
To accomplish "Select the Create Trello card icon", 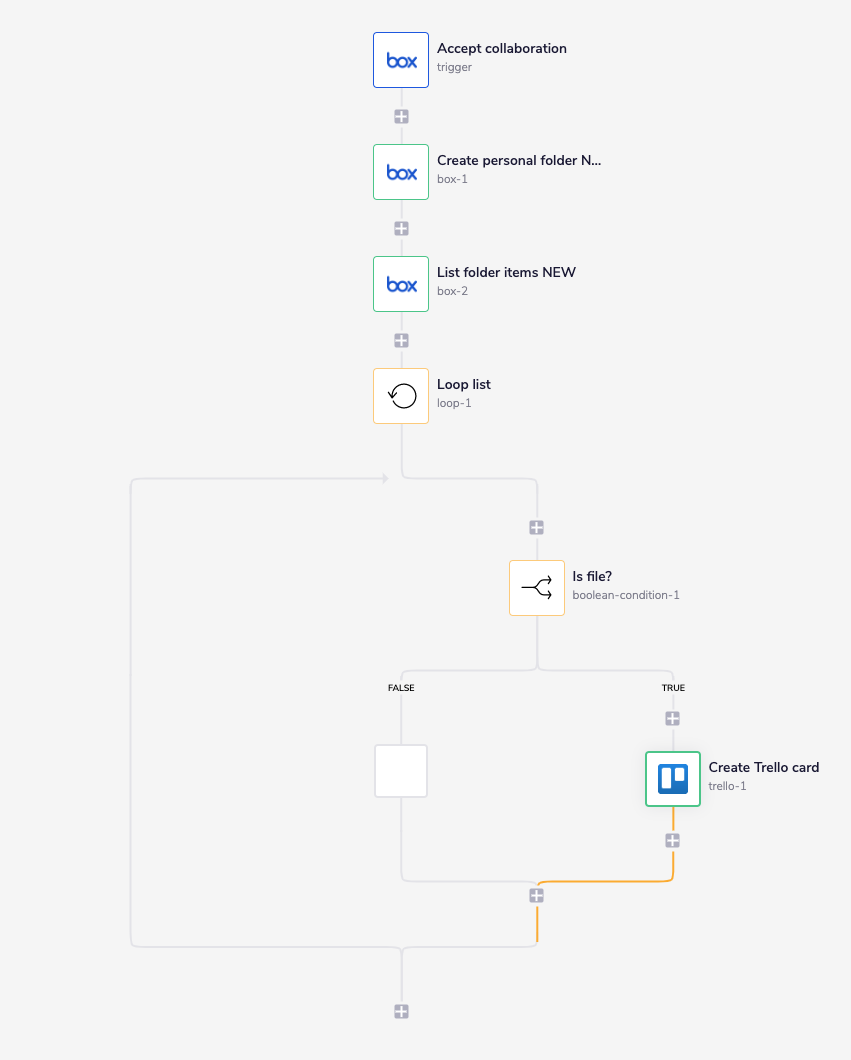I will 672,779.
